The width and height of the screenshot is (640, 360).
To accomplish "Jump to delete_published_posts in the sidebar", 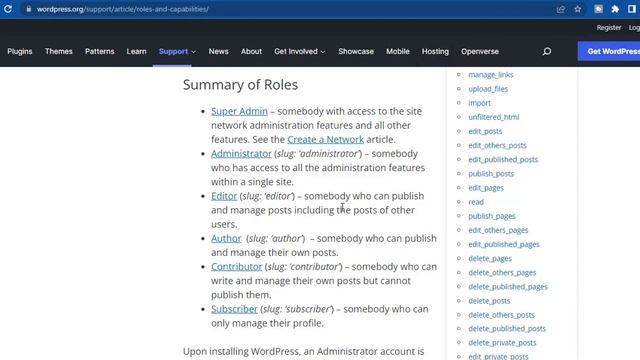I will click(507, 329).
